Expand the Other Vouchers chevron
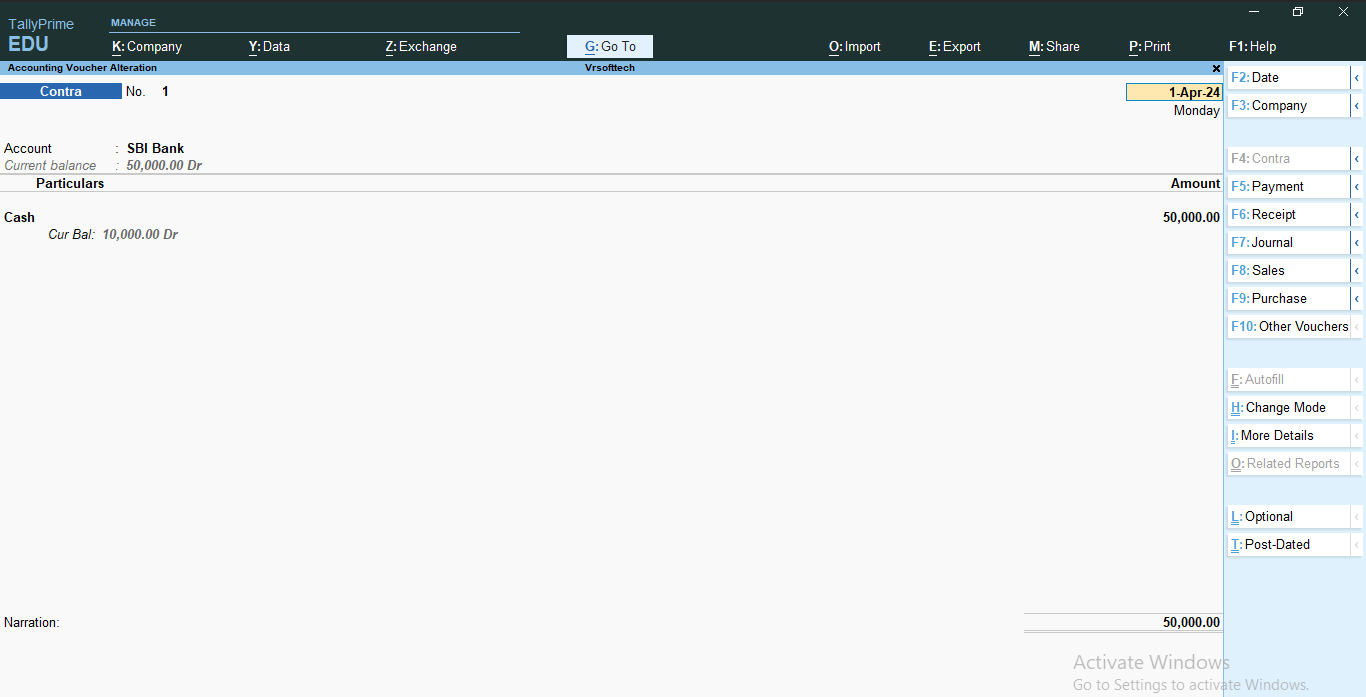The image size is (1366, 697). pyautogui.click(x=1357, y=326)
